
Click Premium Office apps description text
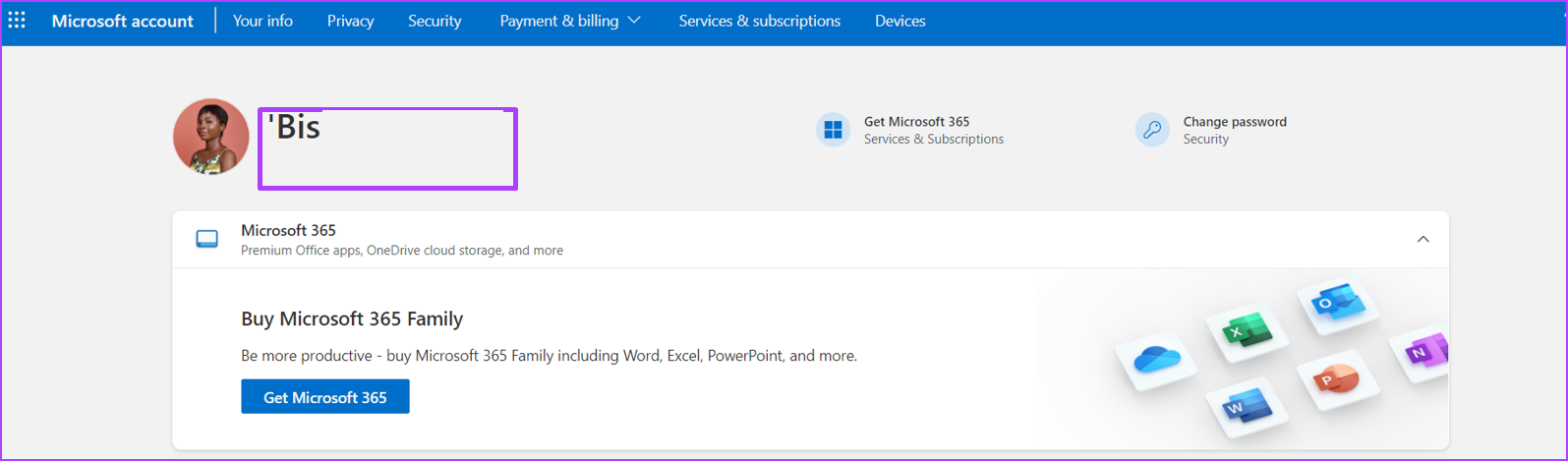(x=402, y=251)
